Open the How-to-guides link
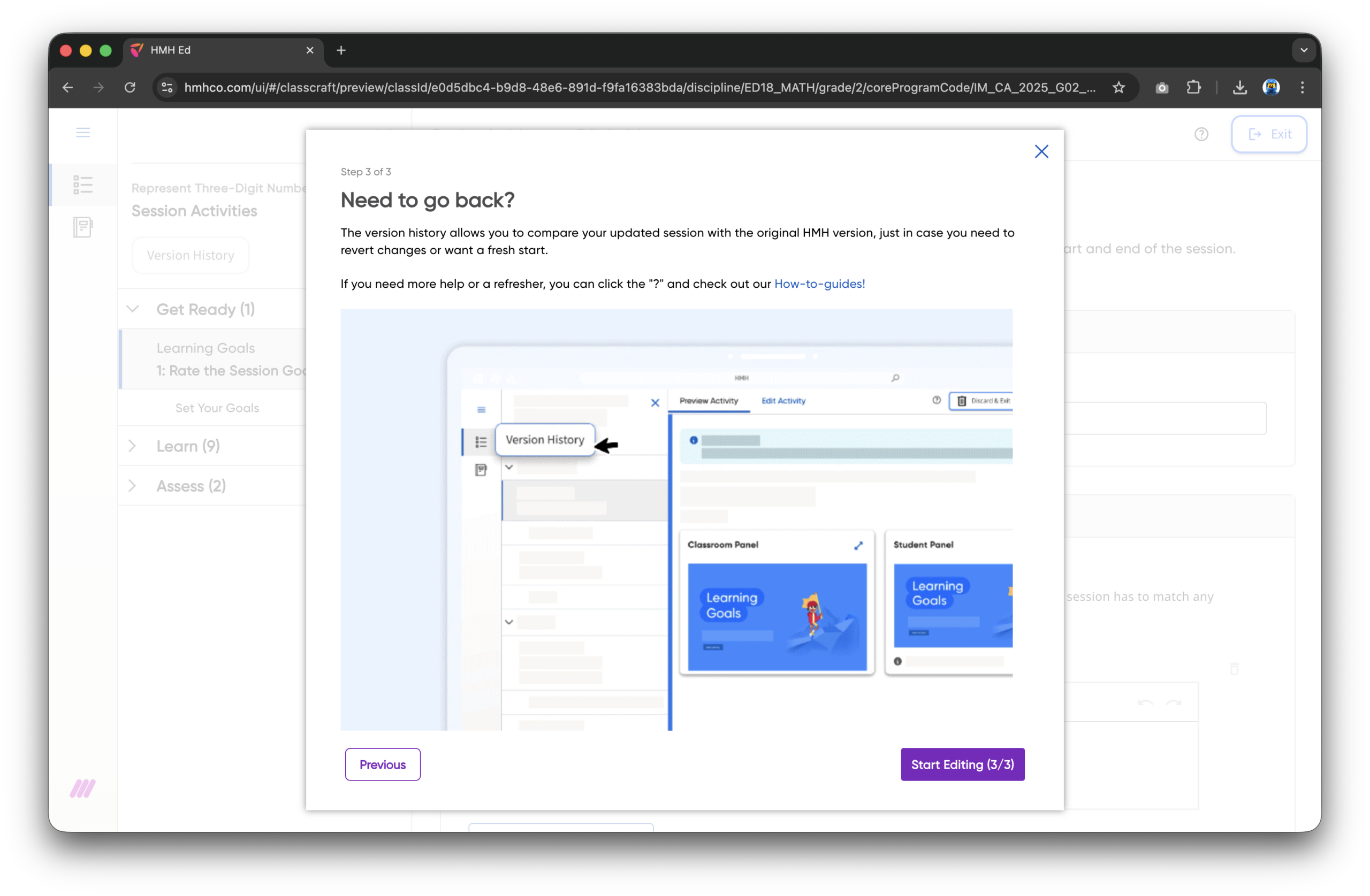The width and height of the screenshot is (1370, 896). [x=819, y=284]
